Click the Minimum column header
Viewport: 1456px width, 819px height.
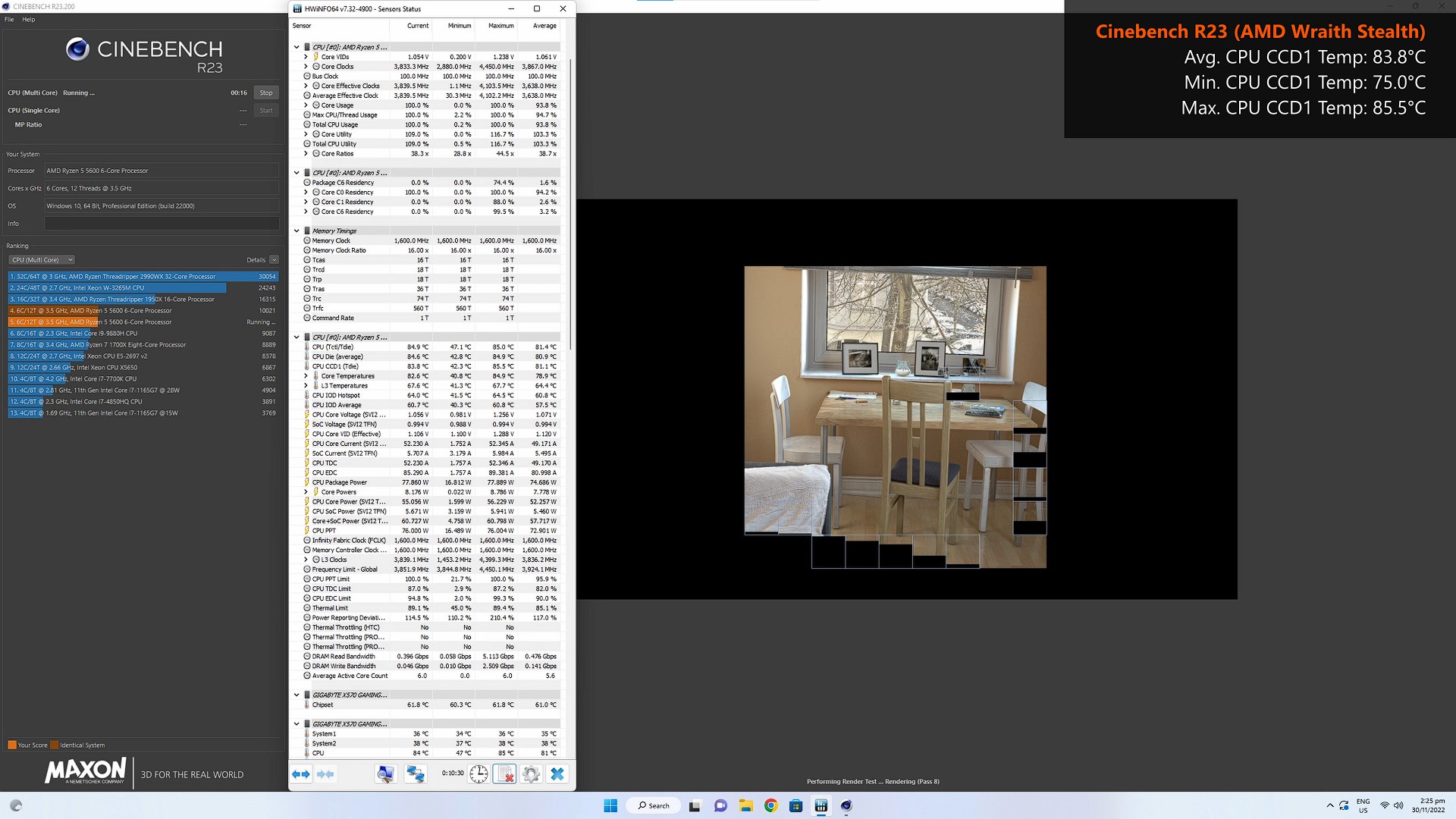pos(459,26)
